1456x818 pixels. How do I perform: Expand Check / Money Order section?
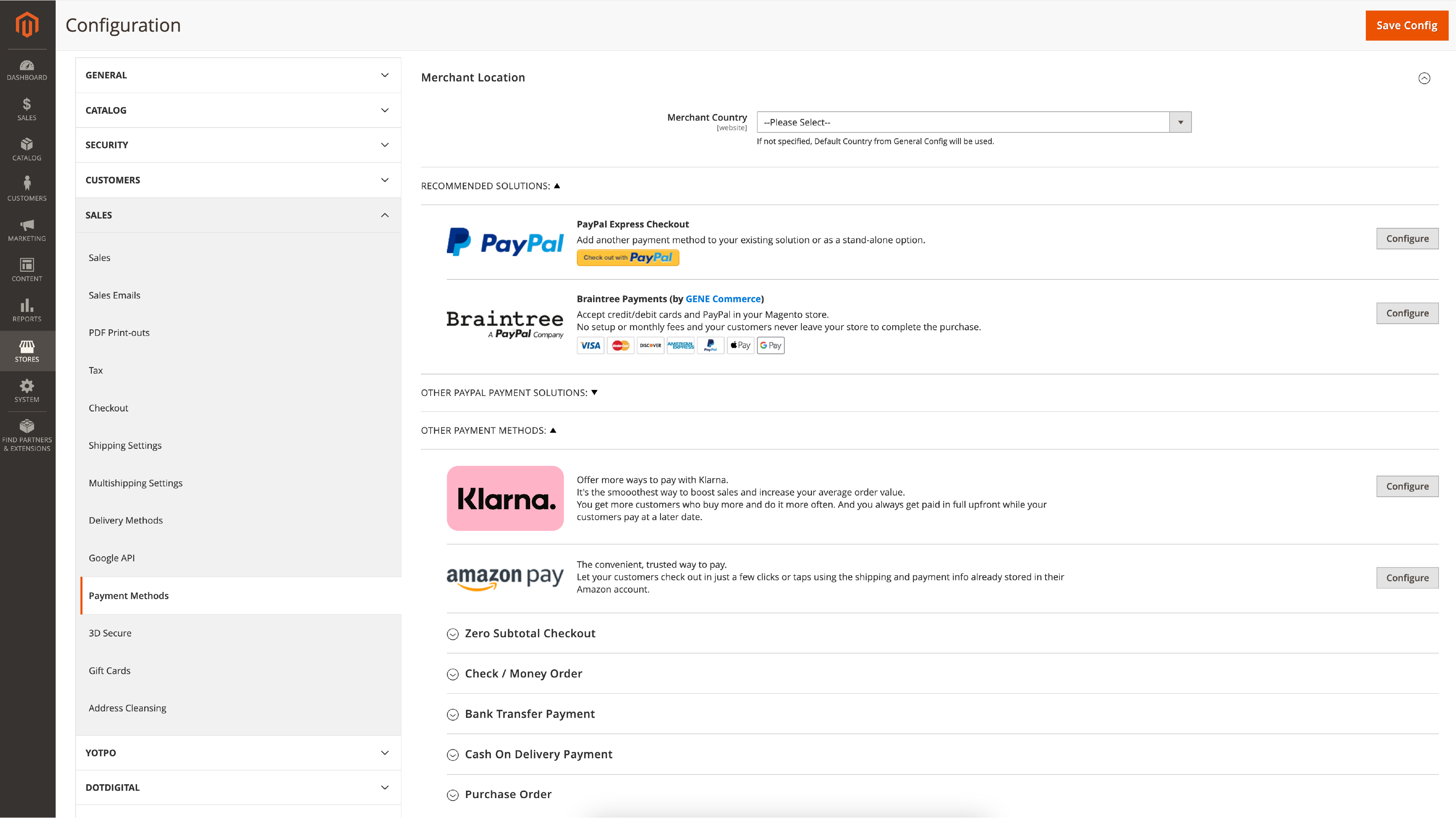(514, 673)
